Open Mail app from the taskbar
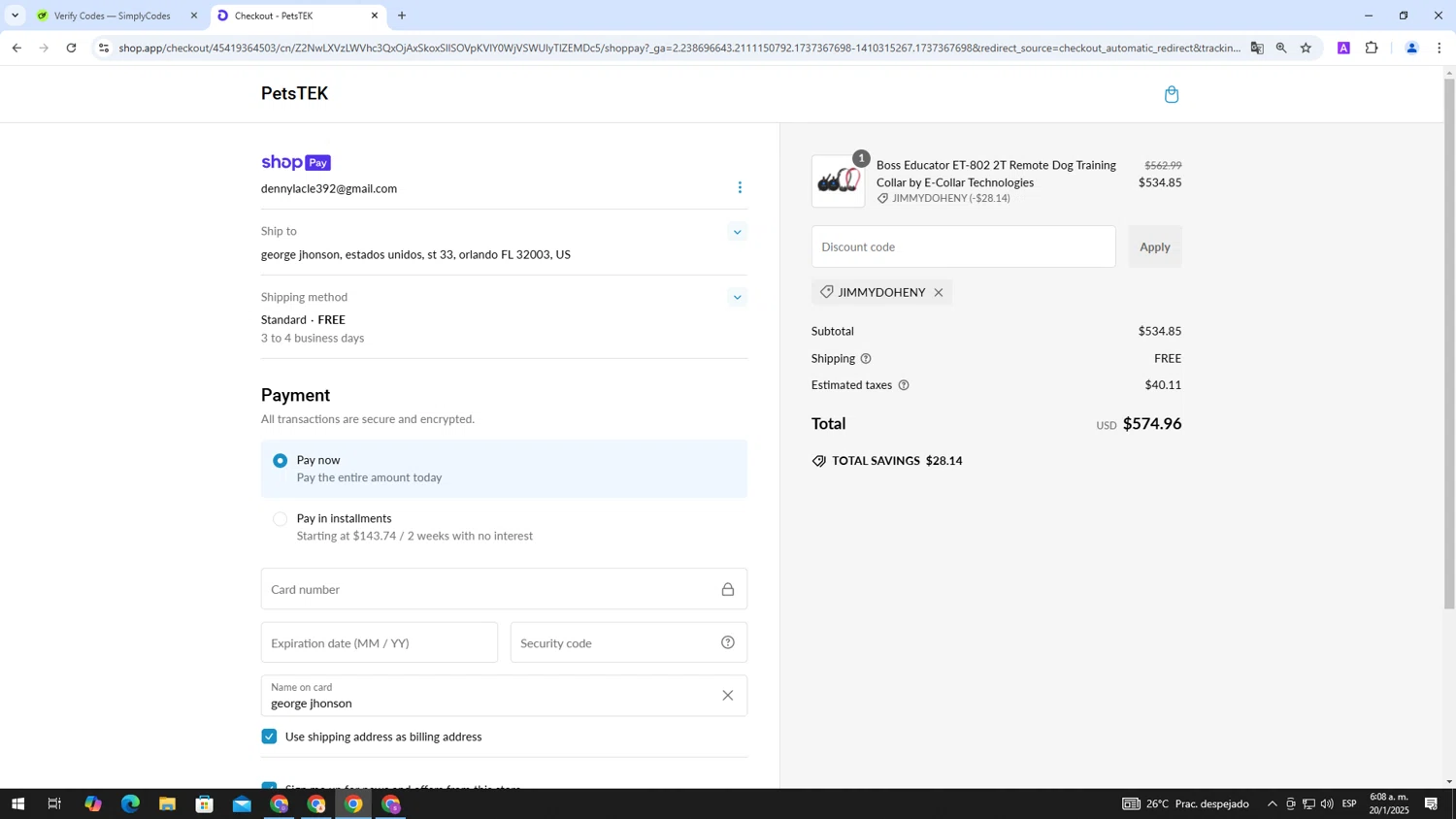The height and width of the screenshot is (819, 1456). click(x=242, y=803)
